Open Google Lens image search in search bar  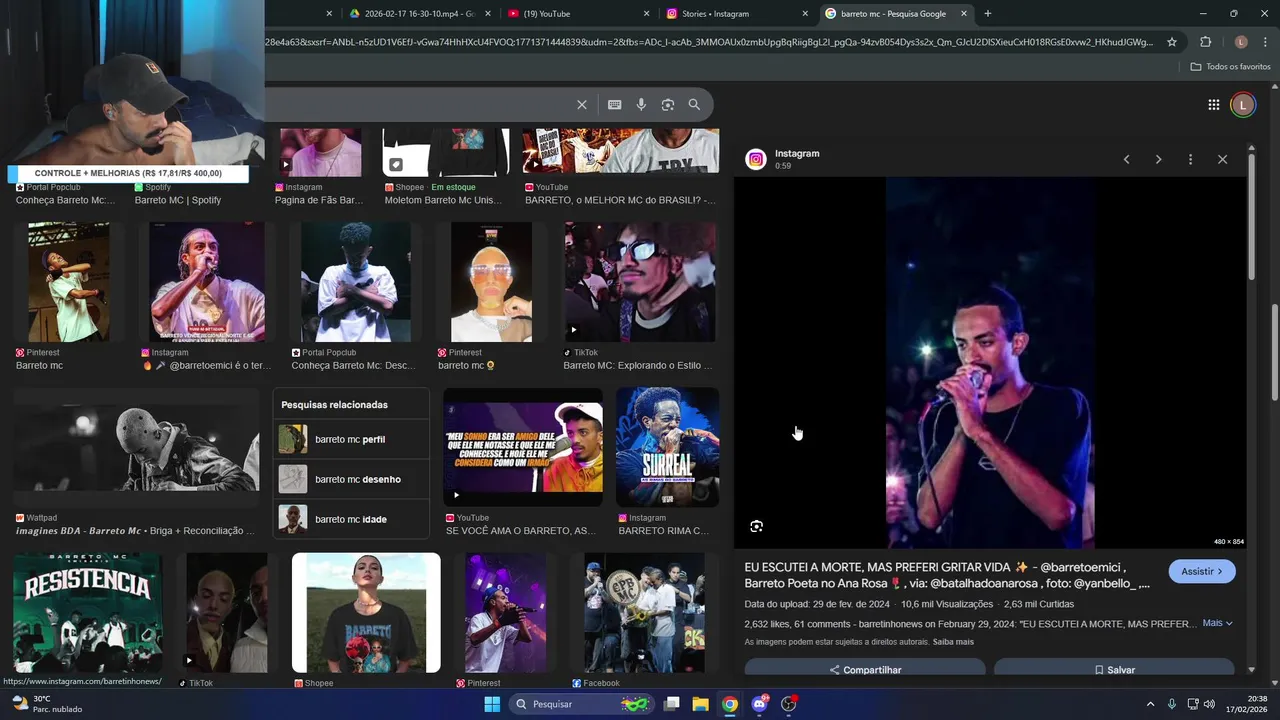tap(667, 105)
